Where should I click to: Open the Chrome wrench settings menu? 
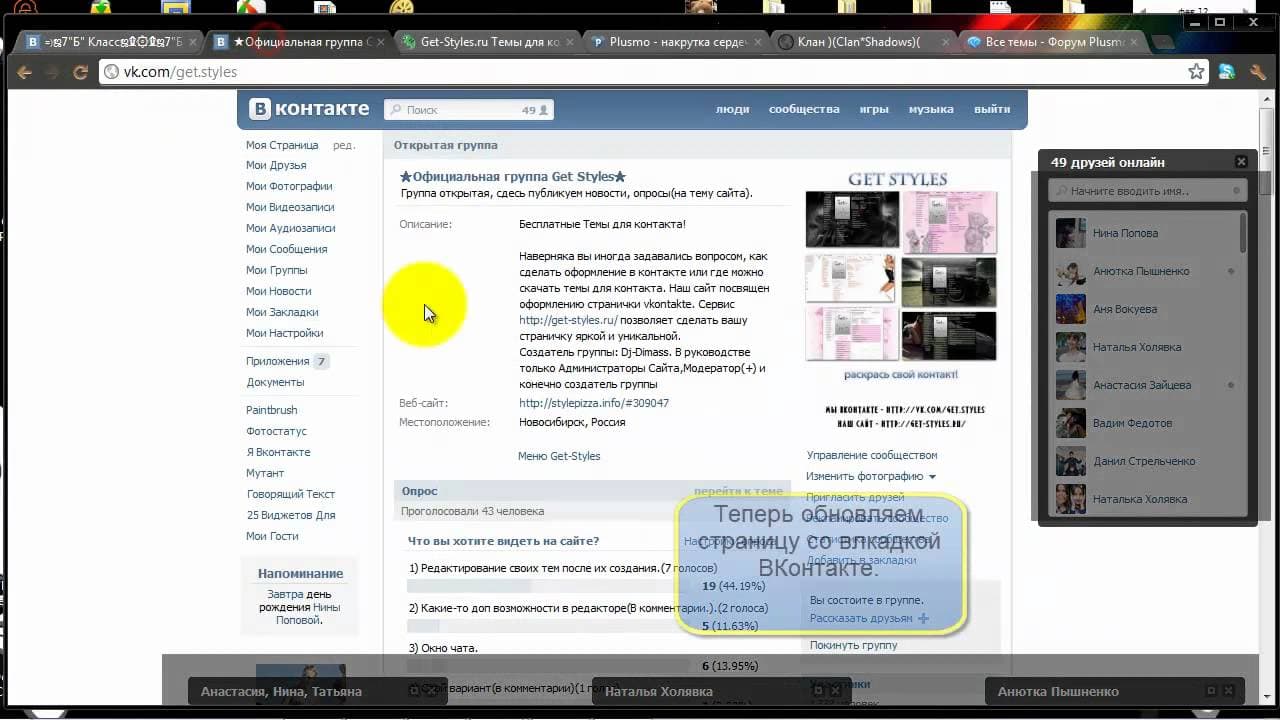pos(1258,72)
